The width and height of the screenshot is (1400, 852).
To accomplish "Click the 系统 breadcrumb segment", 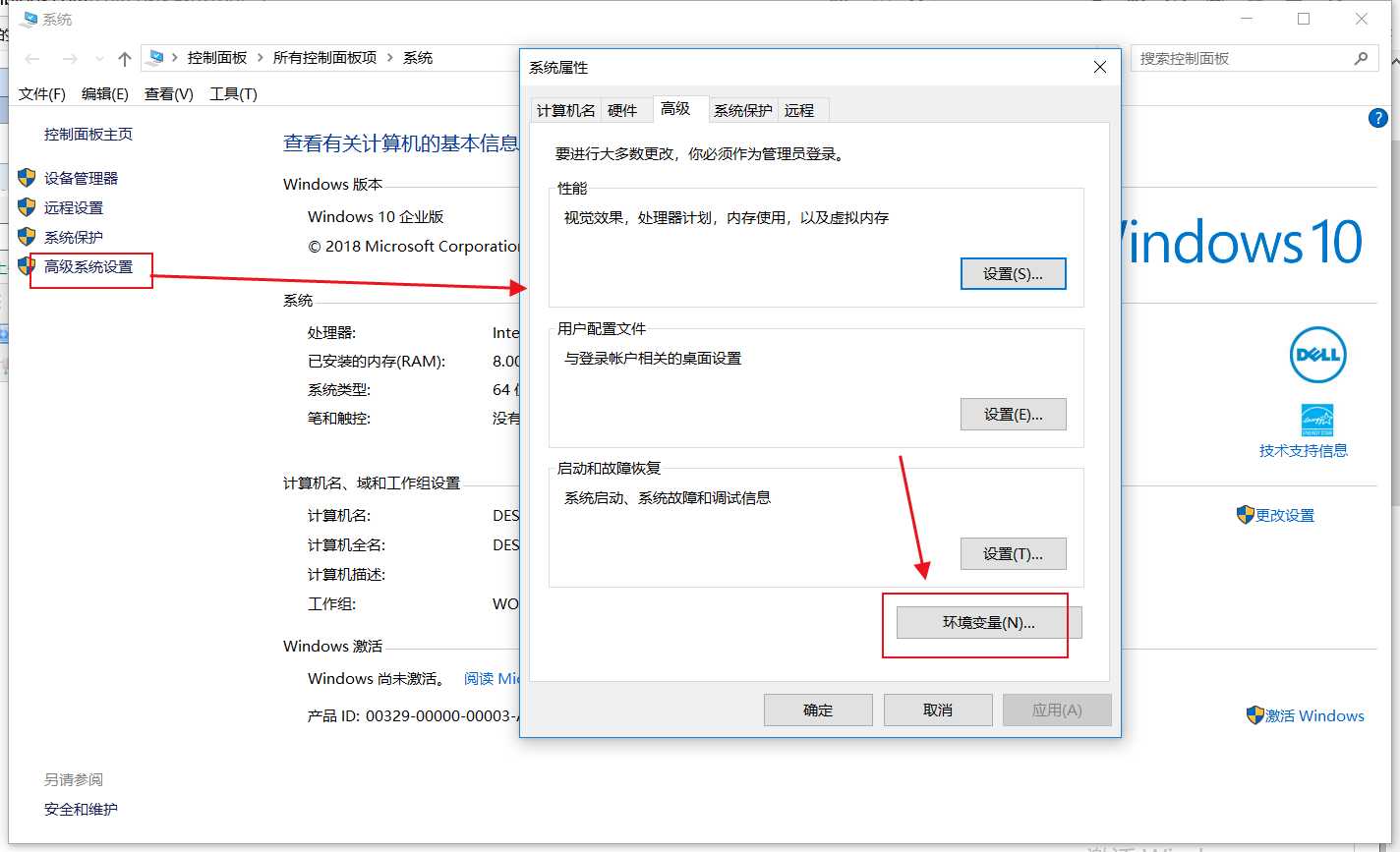I will 418,58.
